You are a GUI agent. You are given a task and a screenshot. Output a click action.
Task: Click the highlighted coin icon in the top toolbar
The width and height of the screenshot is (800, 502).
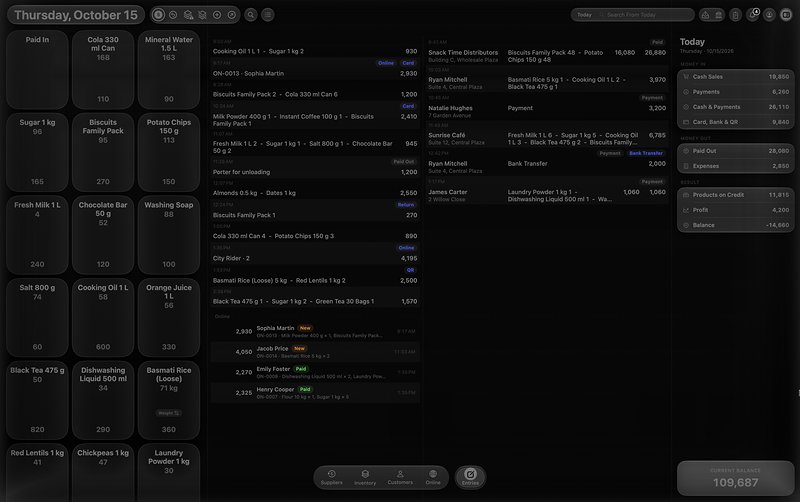click(x=158, y=15)
